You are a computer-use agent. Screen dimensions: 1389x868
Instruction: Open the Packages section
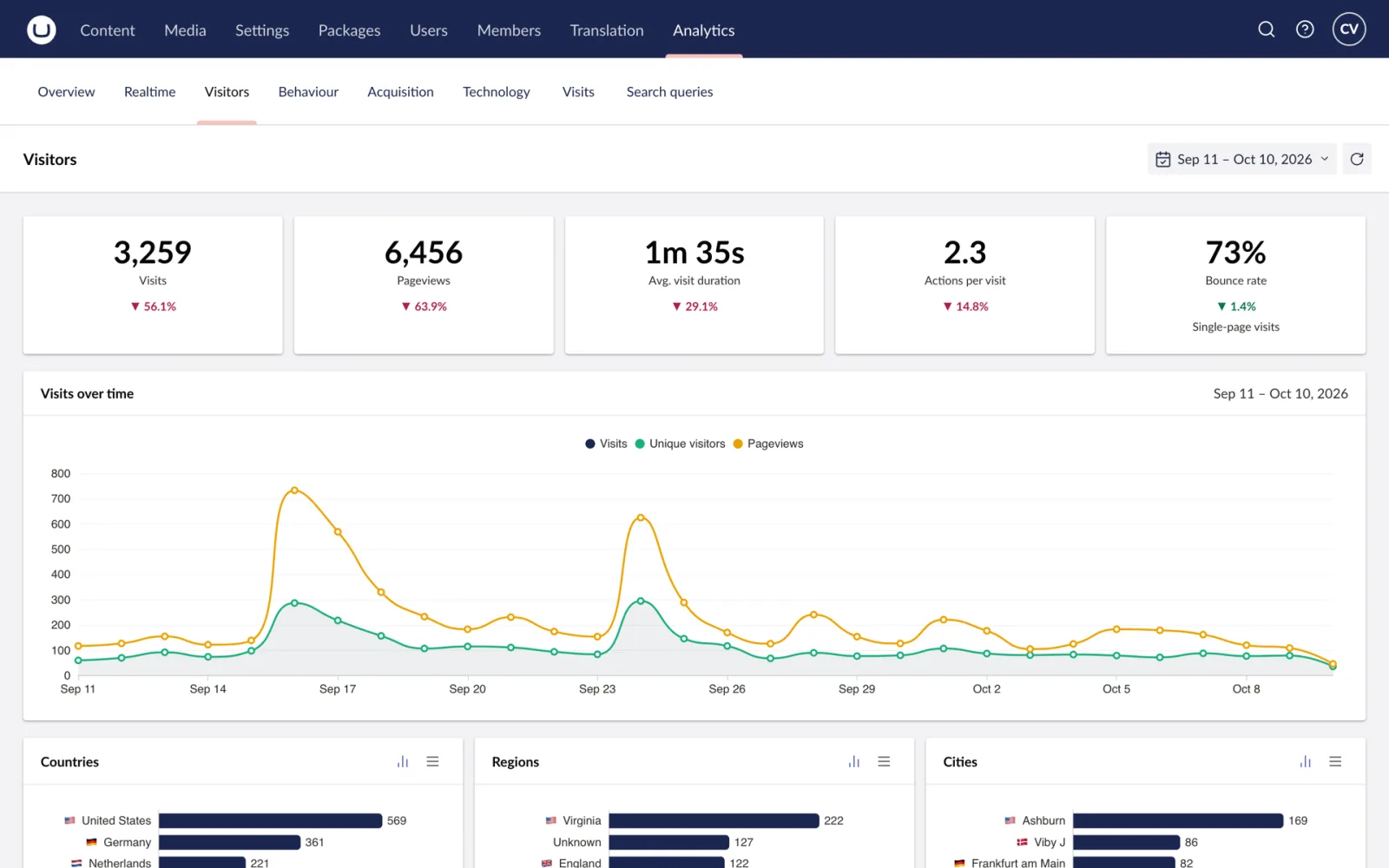349,30
